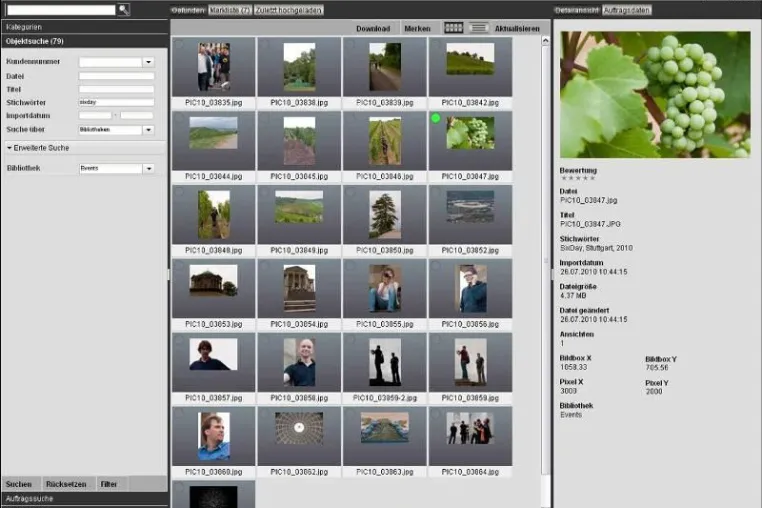This screenshot has height=508, width=762.
Task: Select thumbnail PIC10_03846.jpg
Action: pyautogui.click(x=385, y=141)
